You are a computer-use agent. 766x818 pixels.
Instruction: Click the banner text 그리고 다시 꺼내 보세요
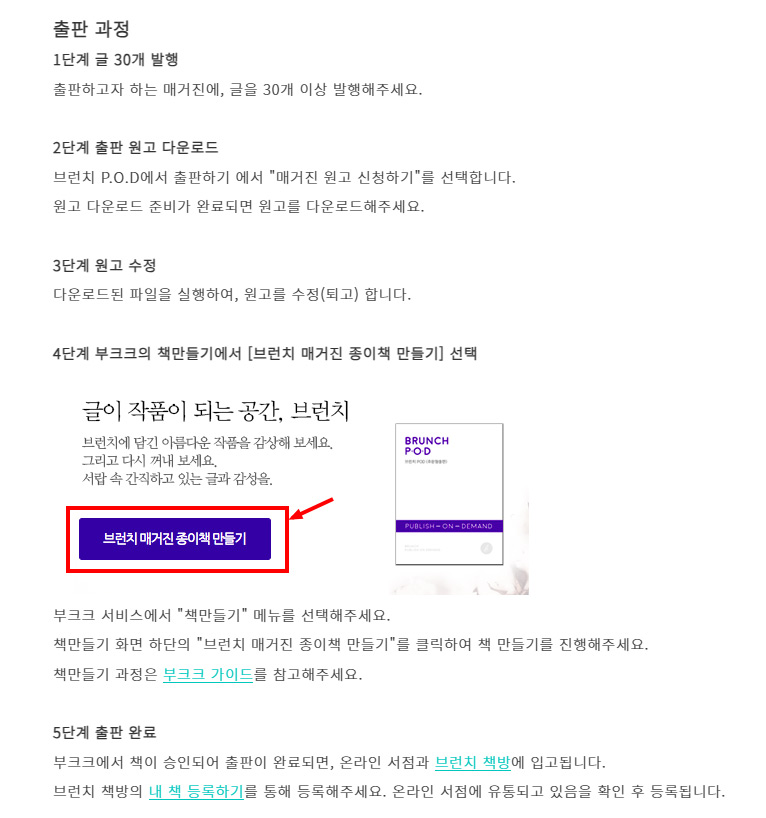(149, 461)
